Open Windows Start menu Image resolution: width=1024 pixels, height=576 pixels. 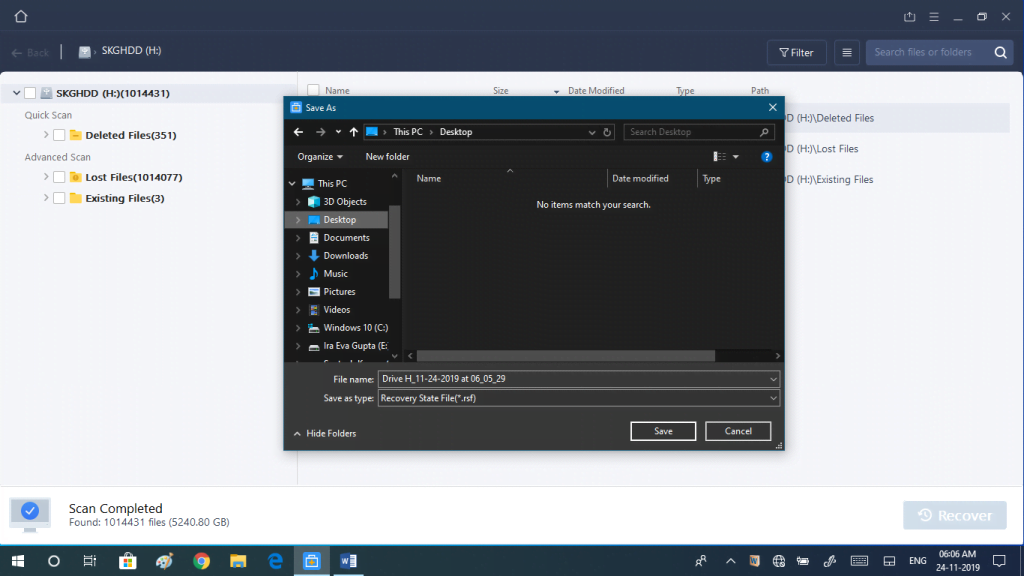[x=18, y=561]
